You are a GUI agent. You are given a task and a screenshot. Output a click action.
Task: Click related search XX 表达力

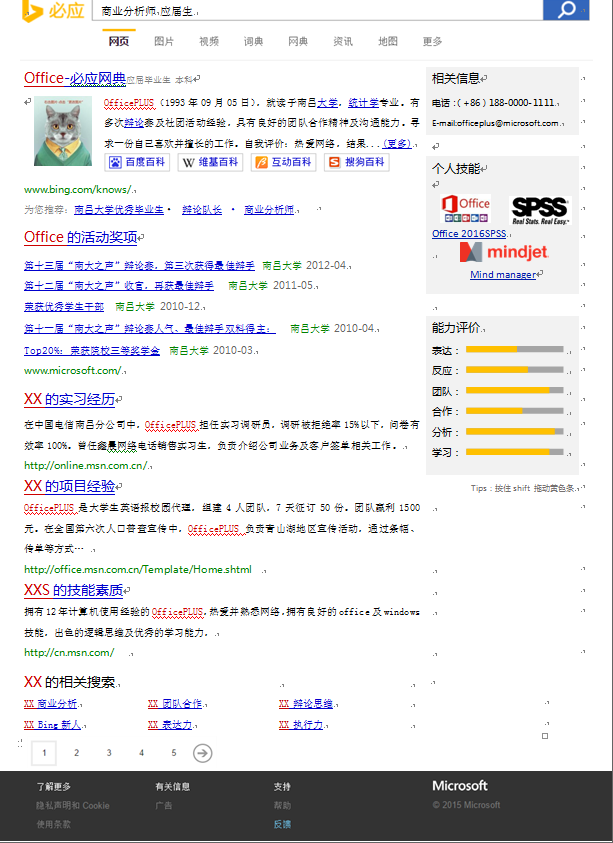click(170, 725)
